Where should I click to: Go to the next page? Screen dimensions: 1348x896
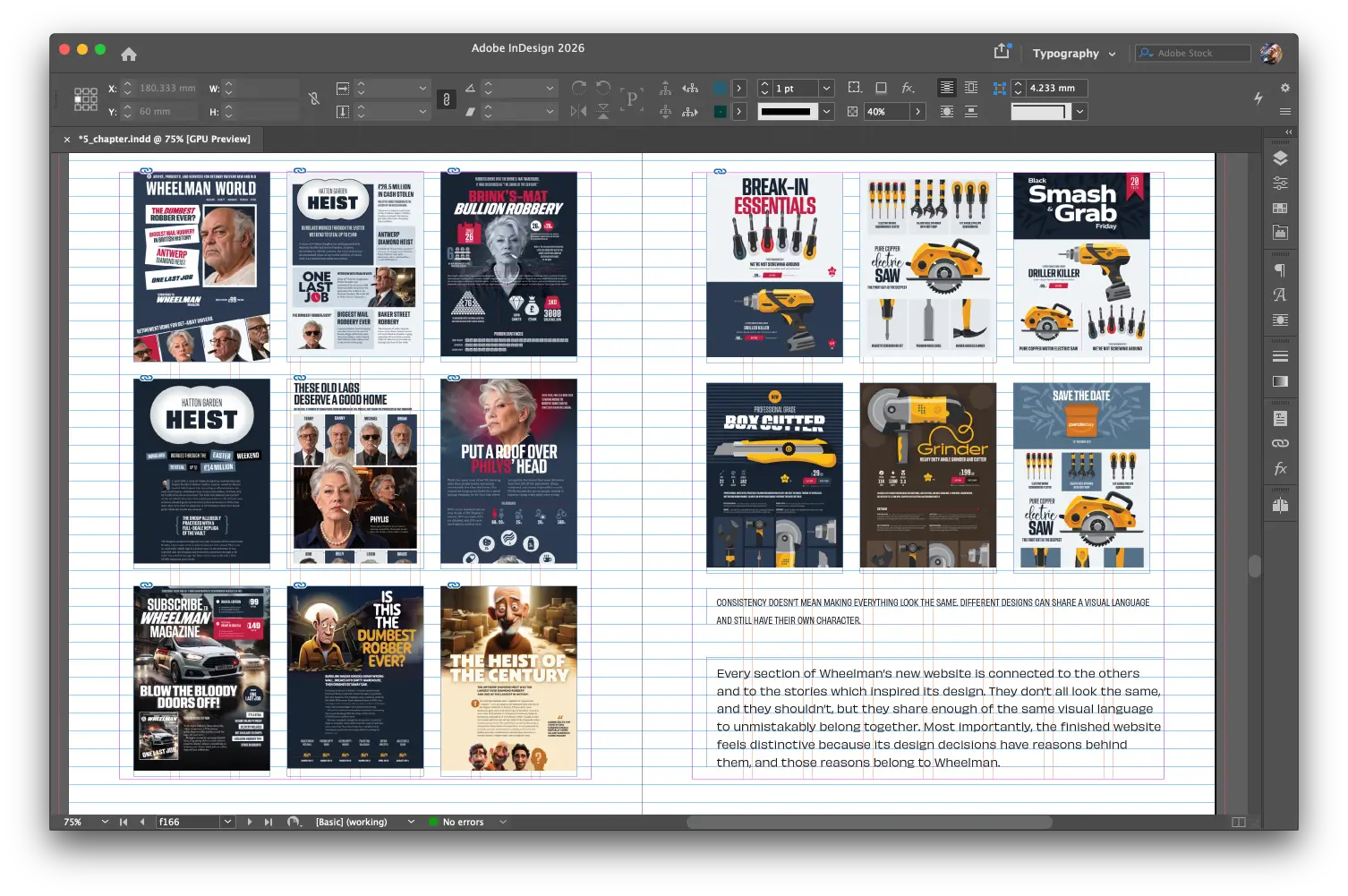tap(250, 822)
